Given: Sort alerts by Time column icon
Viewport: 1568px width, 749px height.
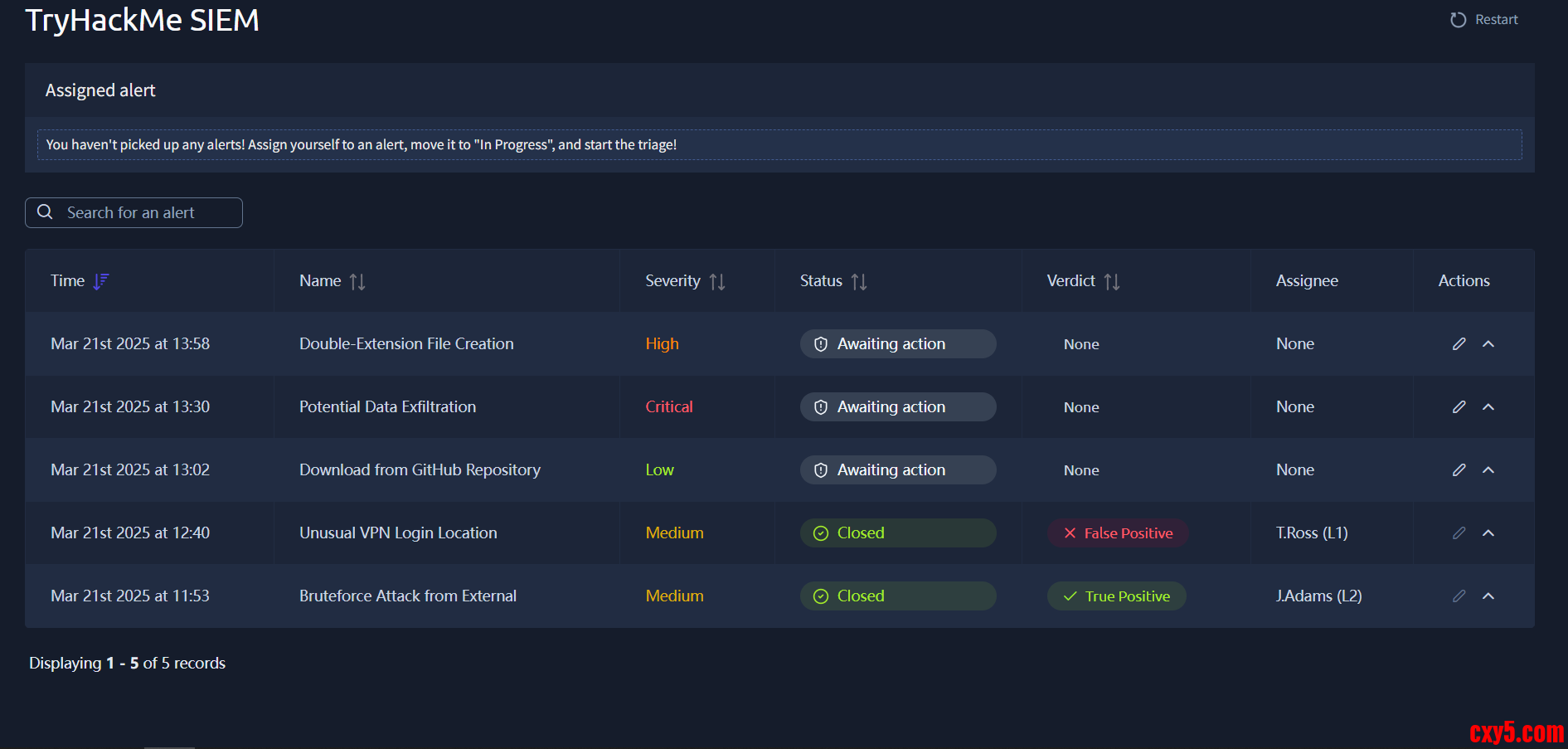Looking at the screenshot, I should [101, 281].
